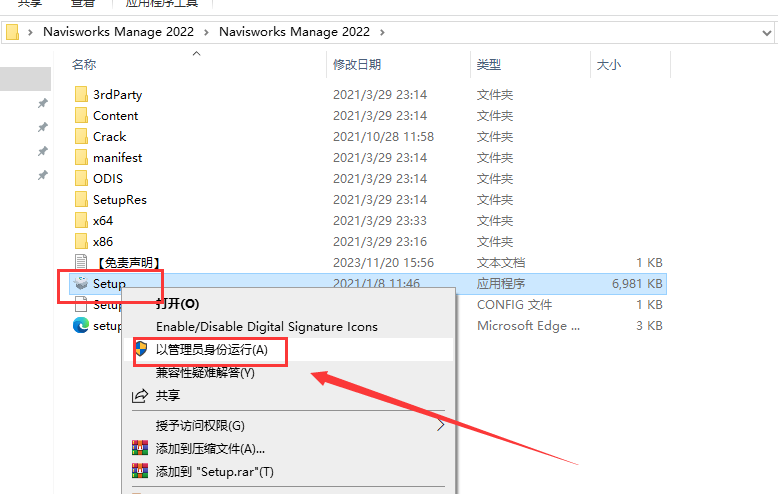Sort files by 修改日期 column
The width and height of the screenshot is (778, 494).
pyautogui.click(x=357, y=64)
